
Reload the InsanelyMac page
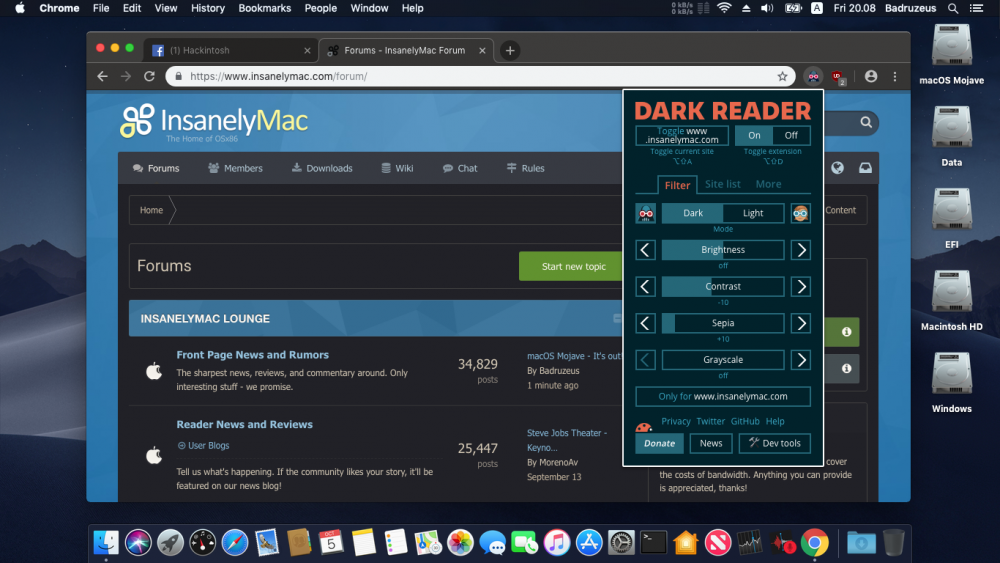pos(149,77)
